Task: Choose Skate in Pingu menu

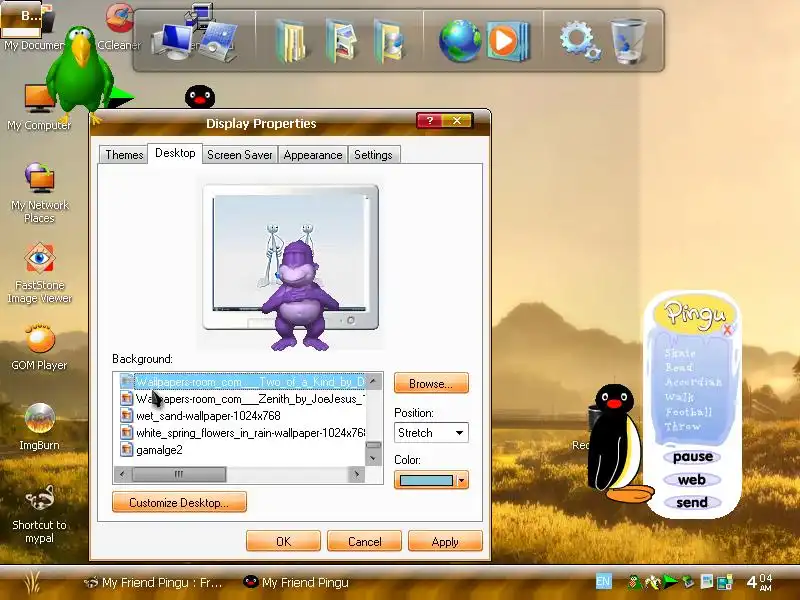Action: (x=680, y=353)
